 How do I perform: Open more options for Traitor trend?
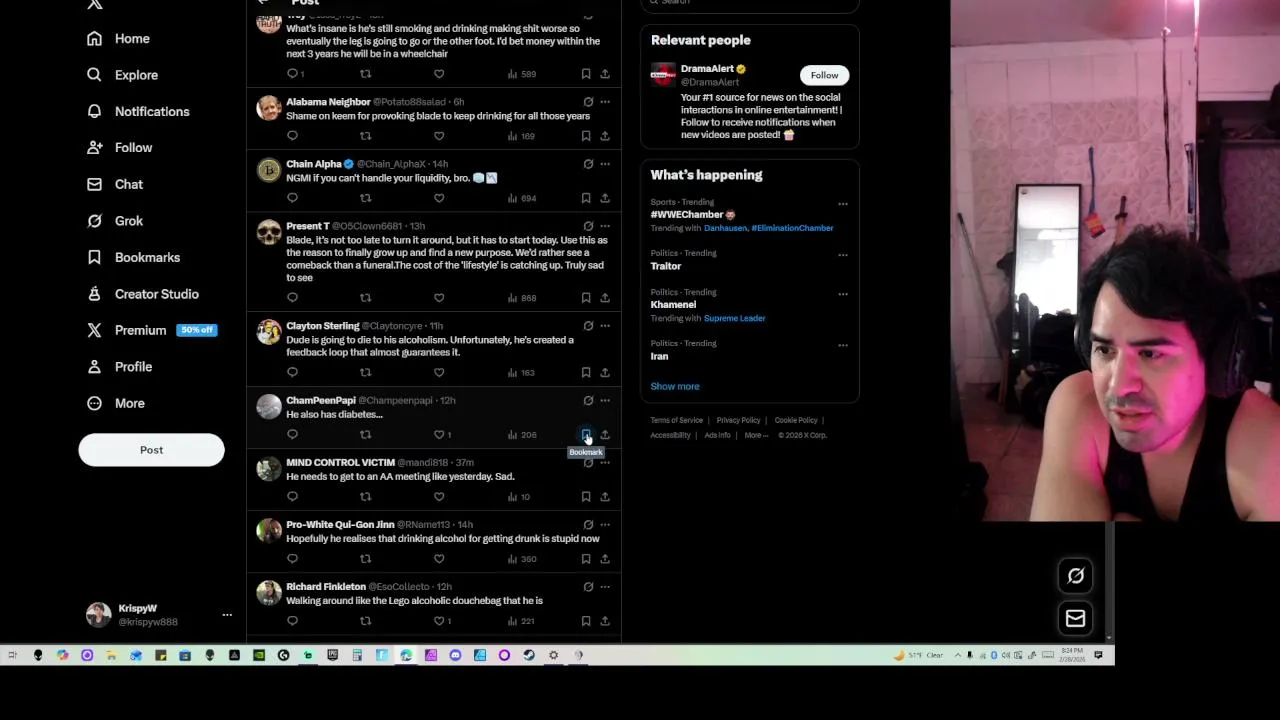843,255
